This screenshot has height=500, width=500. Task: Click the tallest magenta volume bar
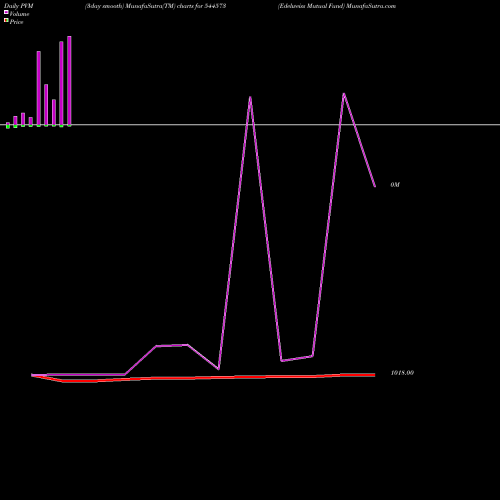pyautogui.click(x=69, y=81)
